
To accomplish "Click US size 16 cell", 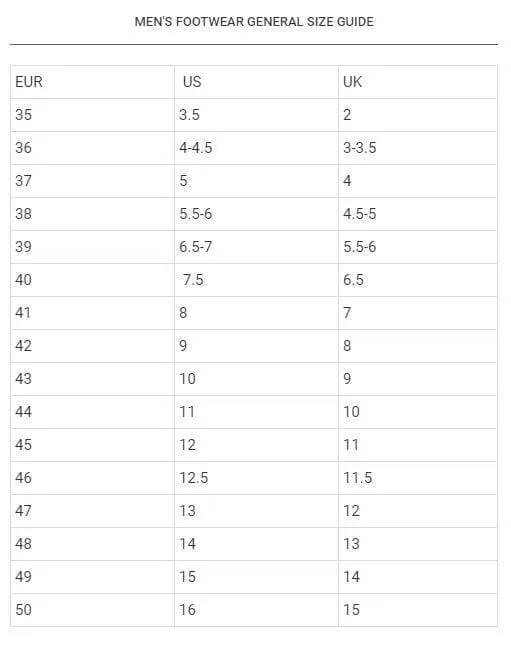I will 256,610.
